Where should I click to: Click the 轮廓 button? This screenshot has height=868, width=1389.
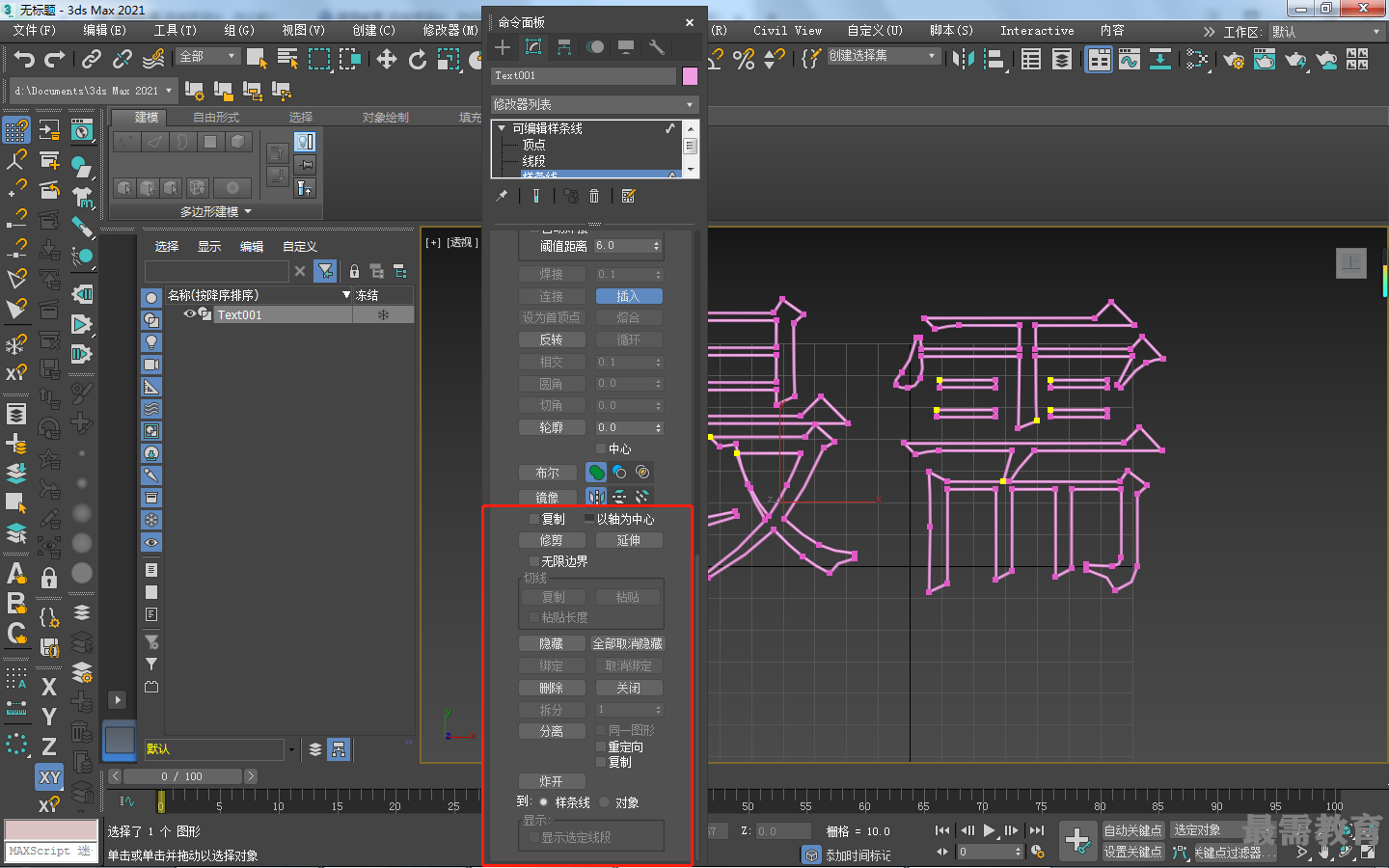click(552, 427)
